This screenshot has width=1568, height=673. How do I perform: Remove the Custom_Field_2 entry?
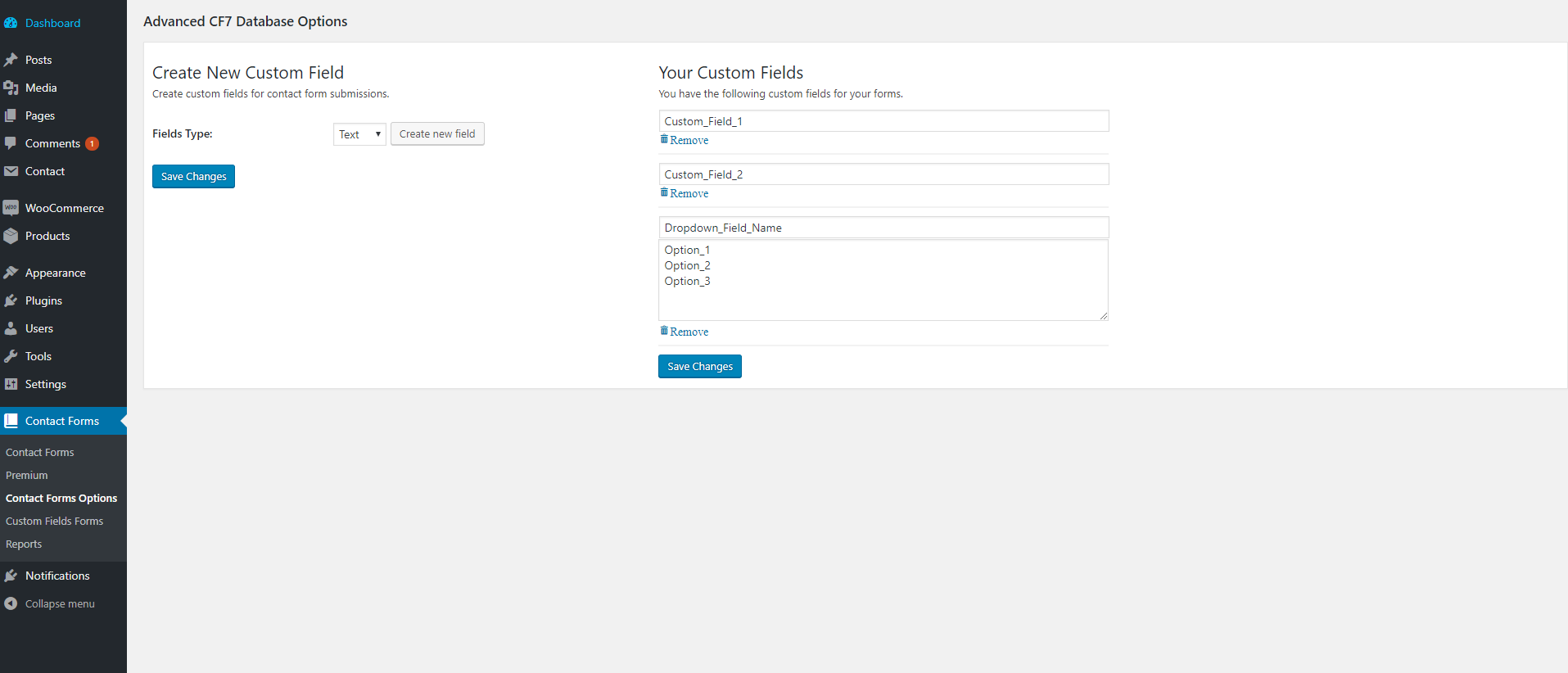point(689,193)
